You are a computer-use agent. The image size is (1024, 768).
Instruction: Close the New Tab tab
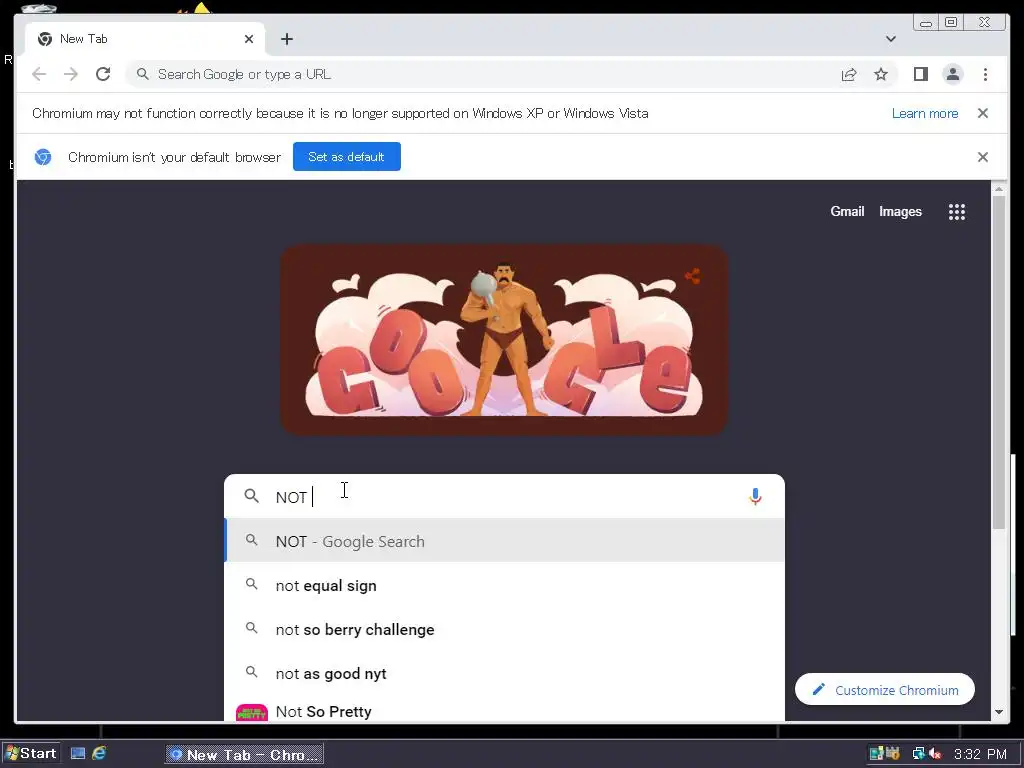pos(249,39)
